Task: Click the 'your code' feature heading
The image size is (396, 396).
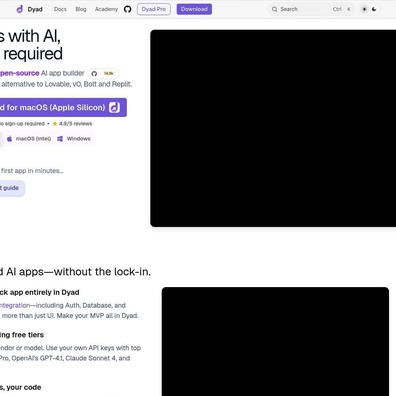Action: click(24, 387)
